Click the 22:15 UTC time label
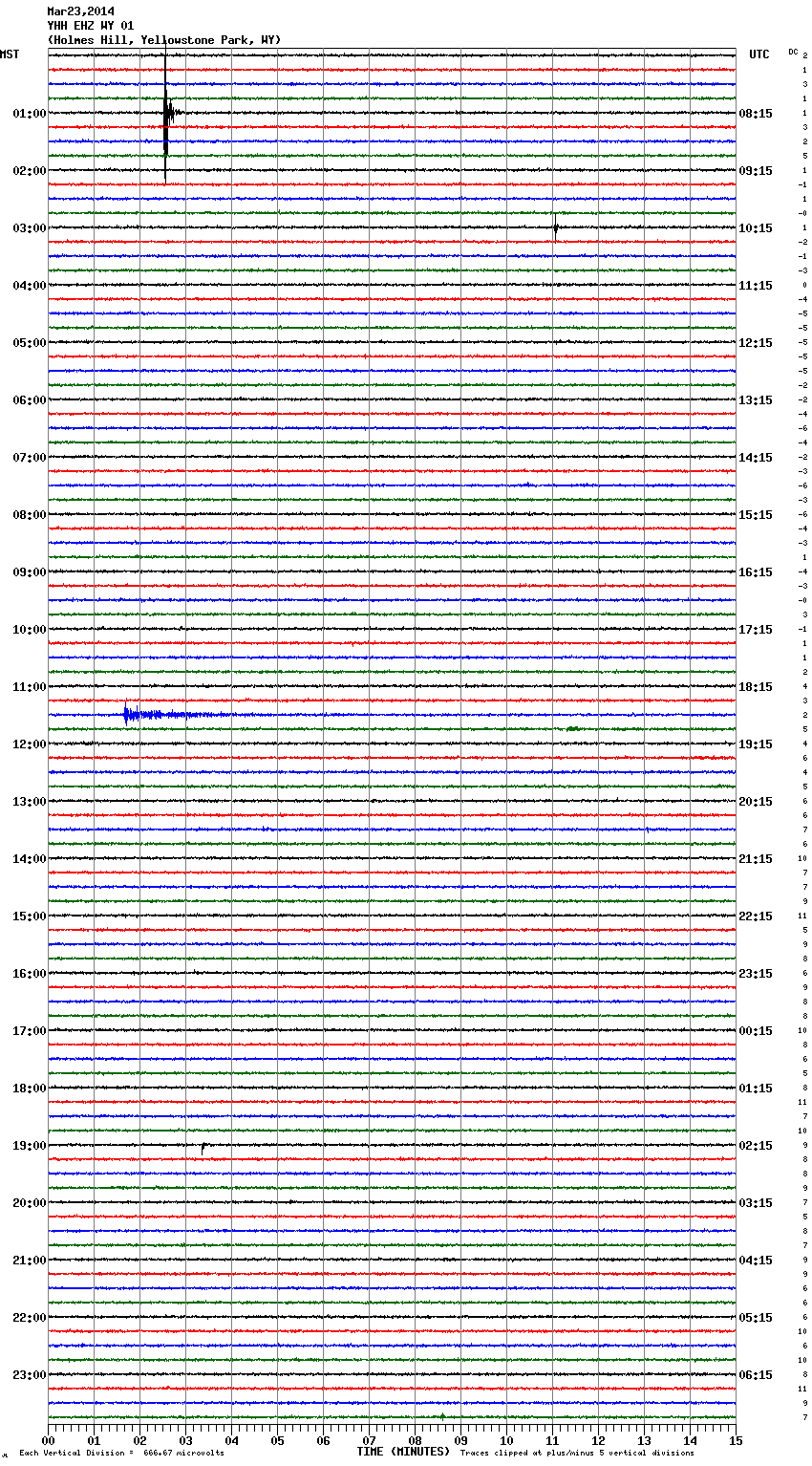The image size is (812, 1466). (756, 916)
